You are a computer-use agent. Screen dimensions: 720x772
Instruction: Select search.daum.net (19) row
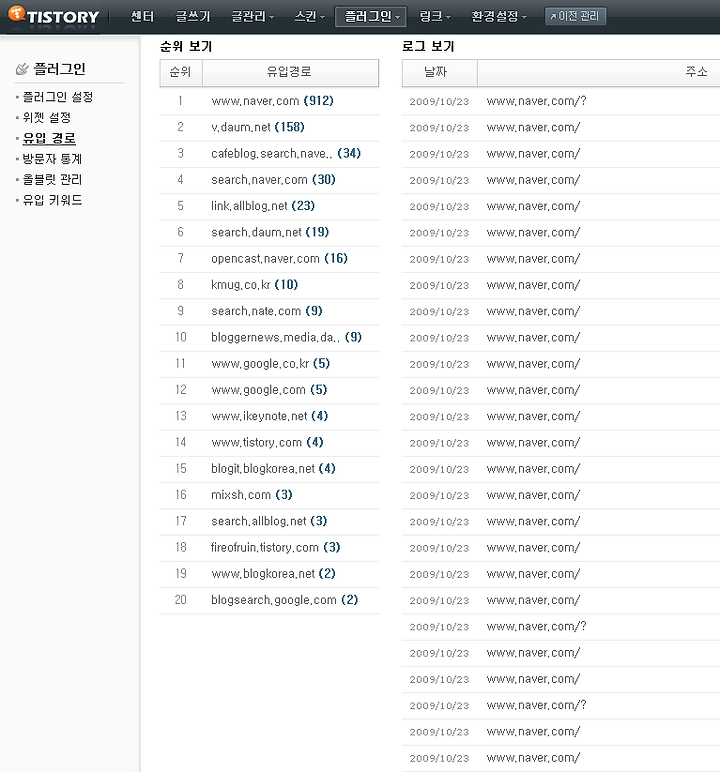(x=270, y=232)
